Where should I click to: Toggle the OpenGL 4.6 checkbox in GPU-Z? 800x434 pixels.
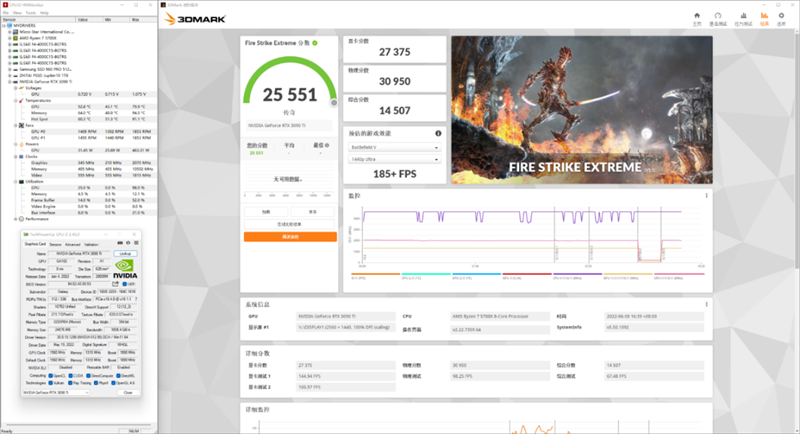(x=113, y=382)
